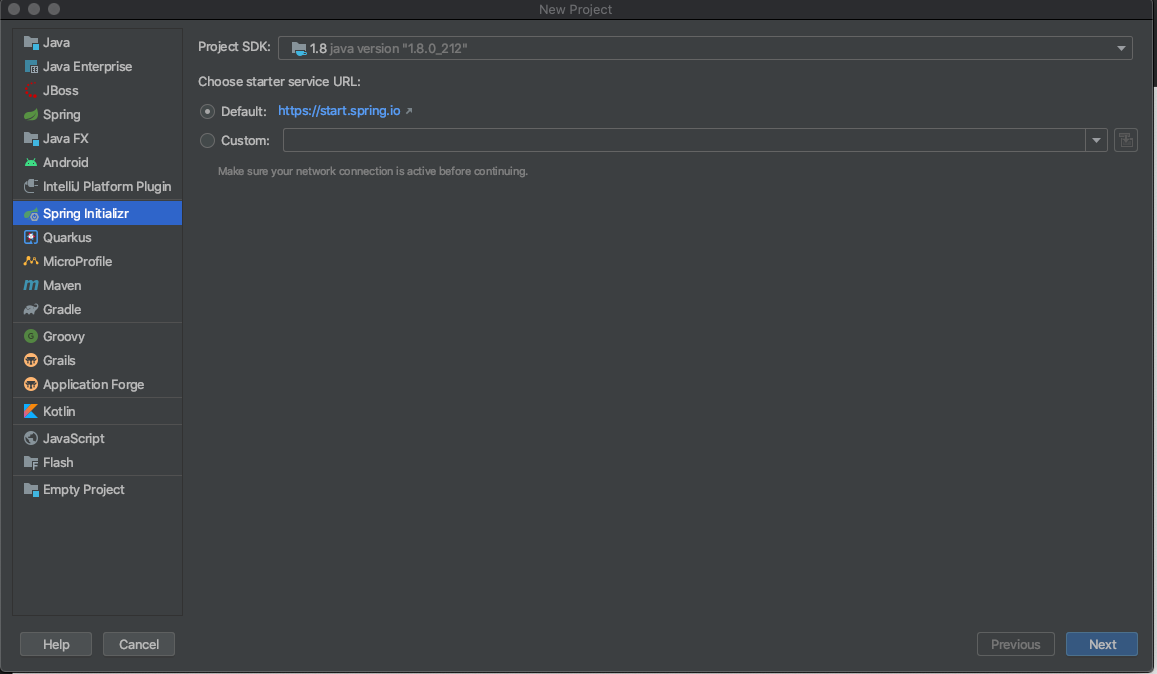Viewport: 1157px width, 674px height.
Task: Click the Flash label
Action: [58, 463]
